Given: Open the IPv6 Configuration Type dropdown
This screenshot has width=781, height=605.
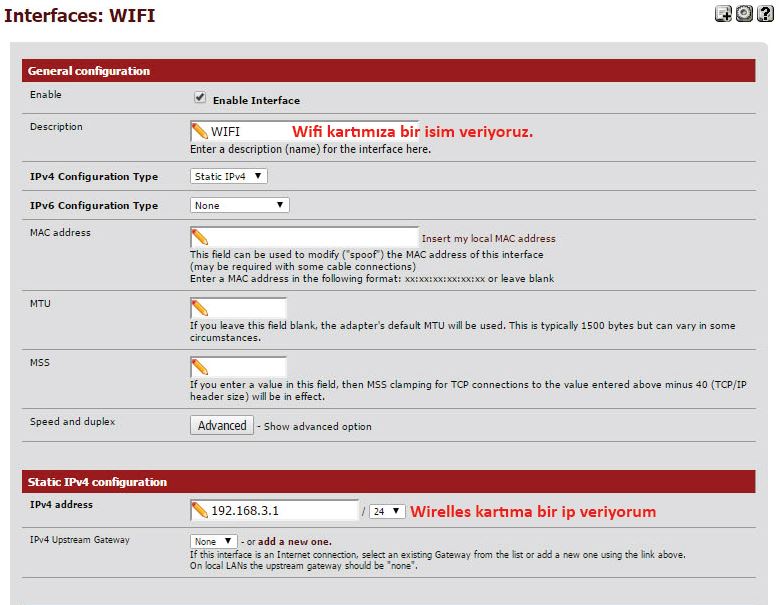Looking at the screenshot, I should (x=239, y=205).
